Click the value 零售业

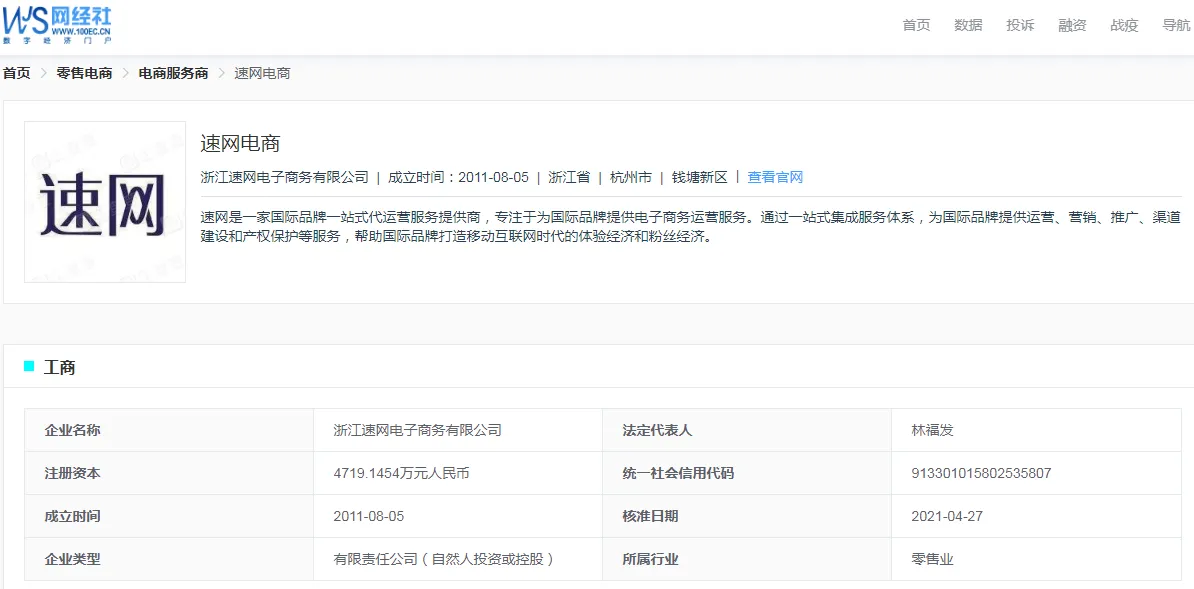(x=932, y=559)
